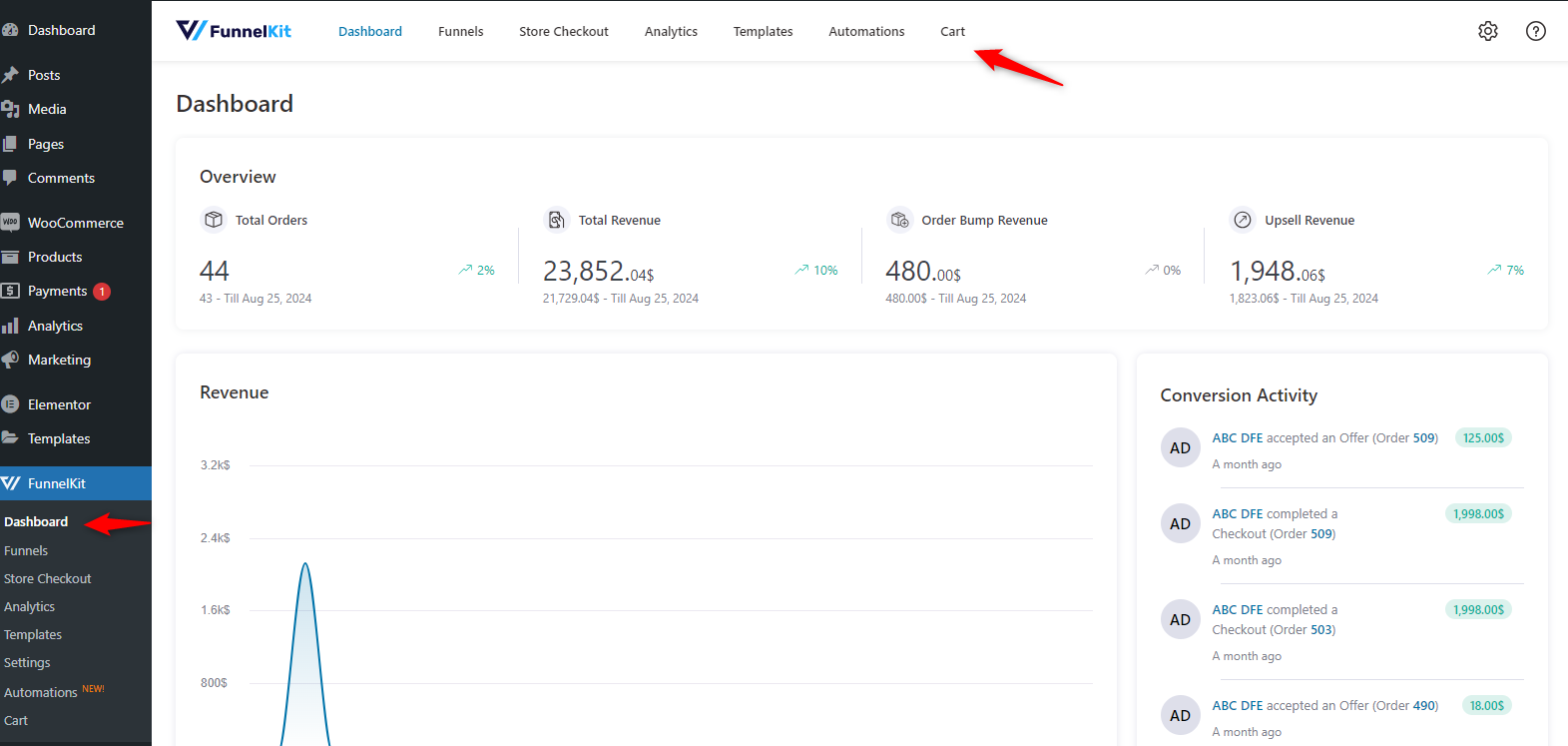This screenshot has width=1568, height=746.
Task: Click the Upsell Revenue icon
Action: pyautogui.click(x=1243, y=220)
